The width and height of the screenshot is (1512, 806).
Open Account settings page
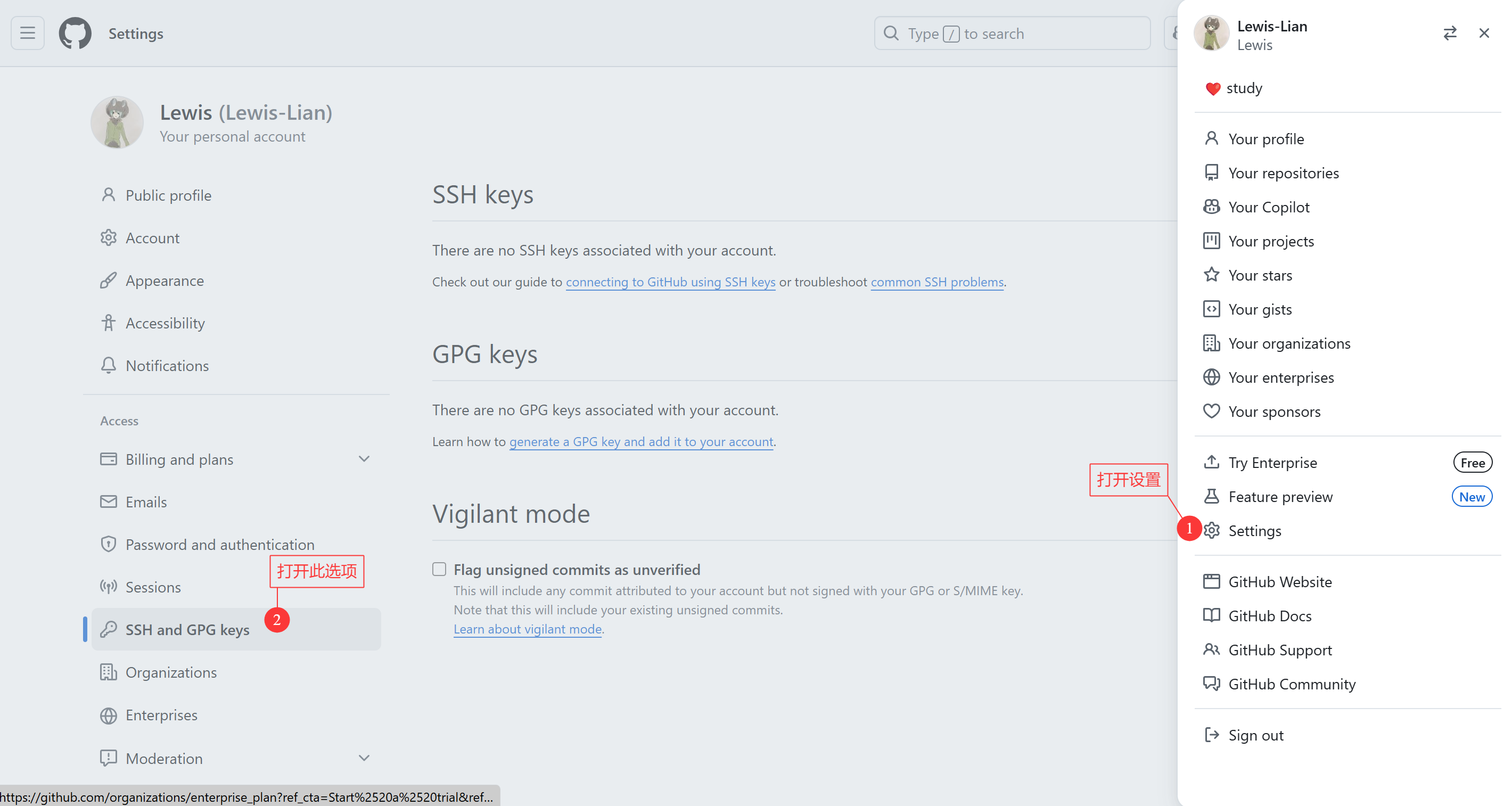pyautogui.click(x=236, y=238)
